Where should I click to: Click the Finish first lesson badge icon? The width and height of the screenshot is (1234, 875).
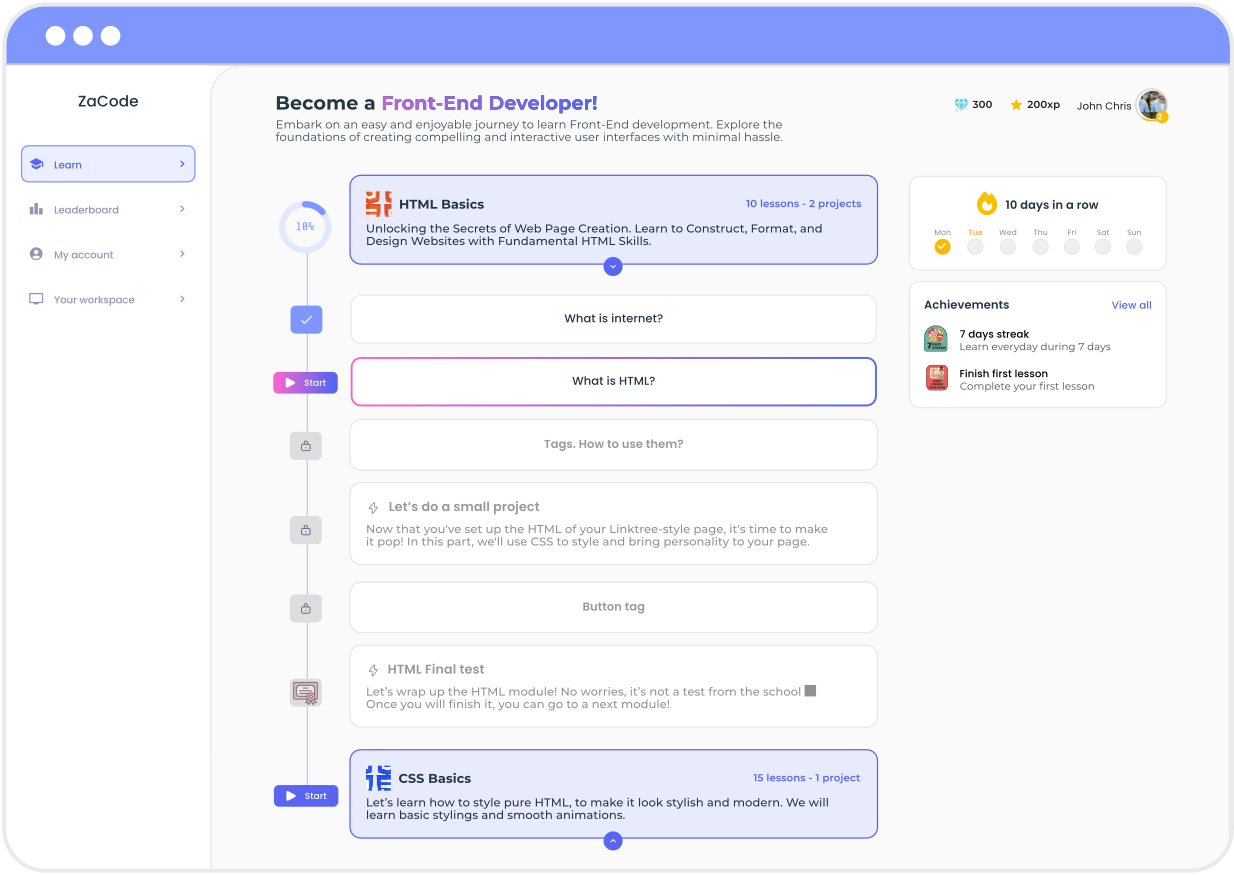pos(935,378)
